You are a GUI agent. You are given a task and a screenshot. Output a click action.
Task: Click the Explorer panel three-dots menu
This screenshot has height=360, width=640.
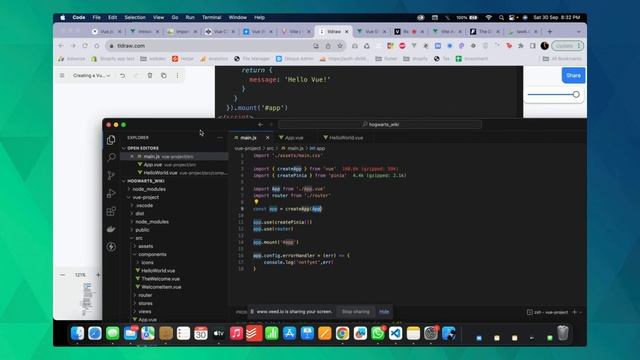(x=220, y=138)
